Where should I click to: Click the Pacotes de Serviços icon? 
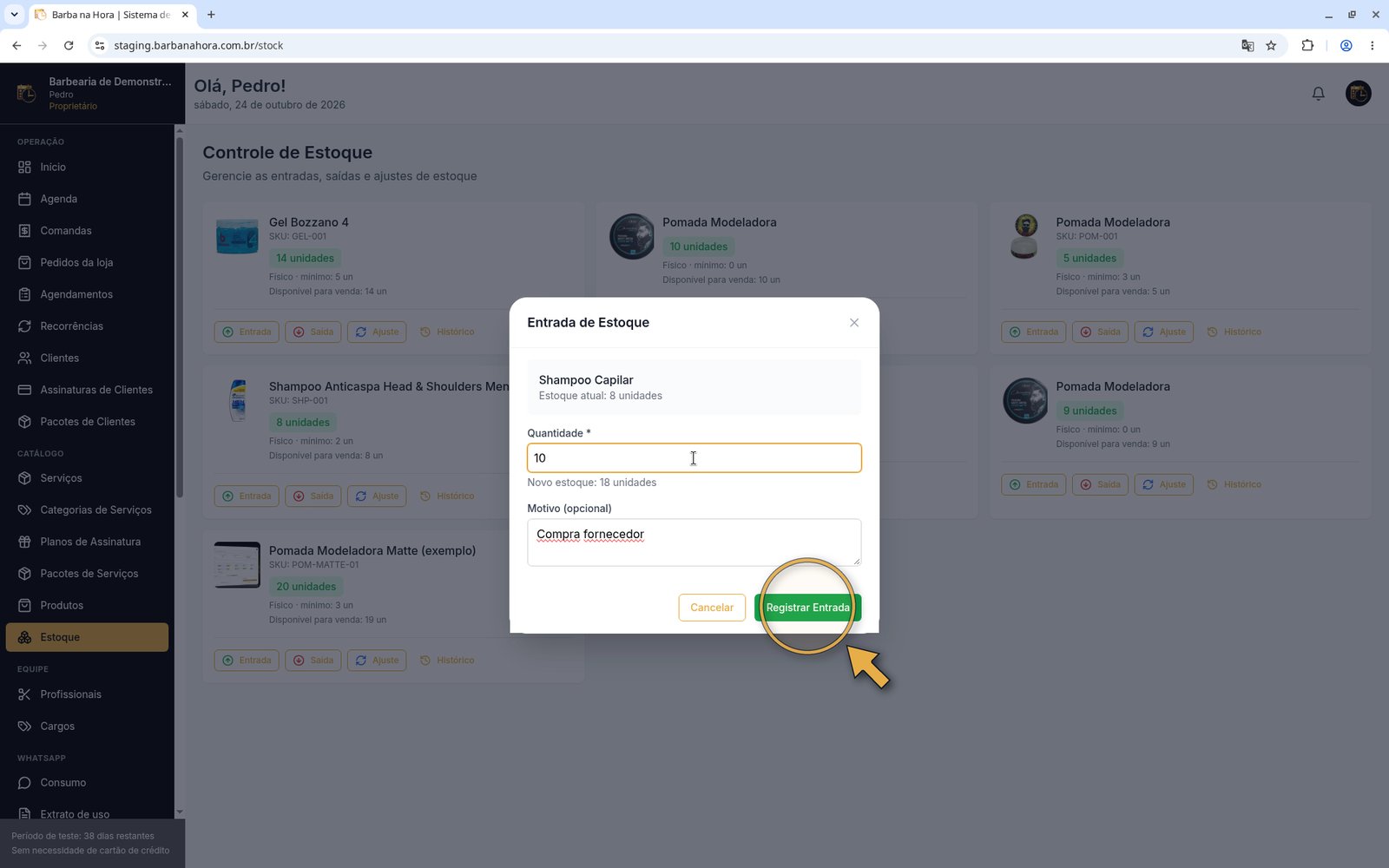click(24, 574)
